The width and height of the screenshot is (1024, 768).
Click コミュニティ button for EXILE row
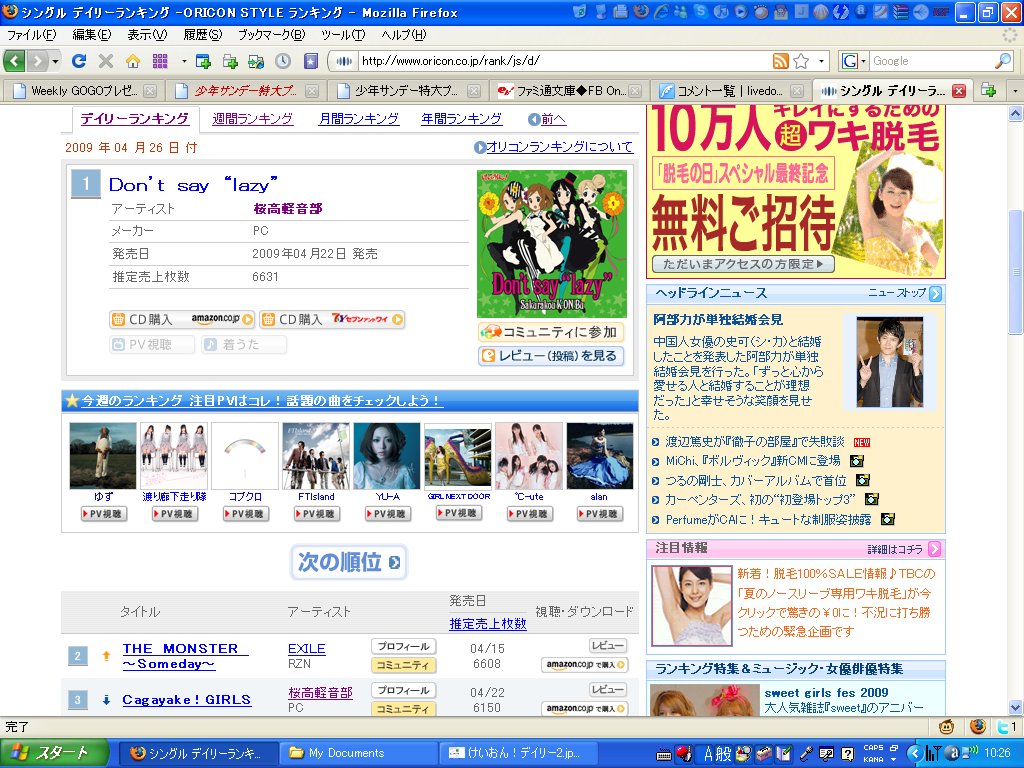tap(404, 665)
